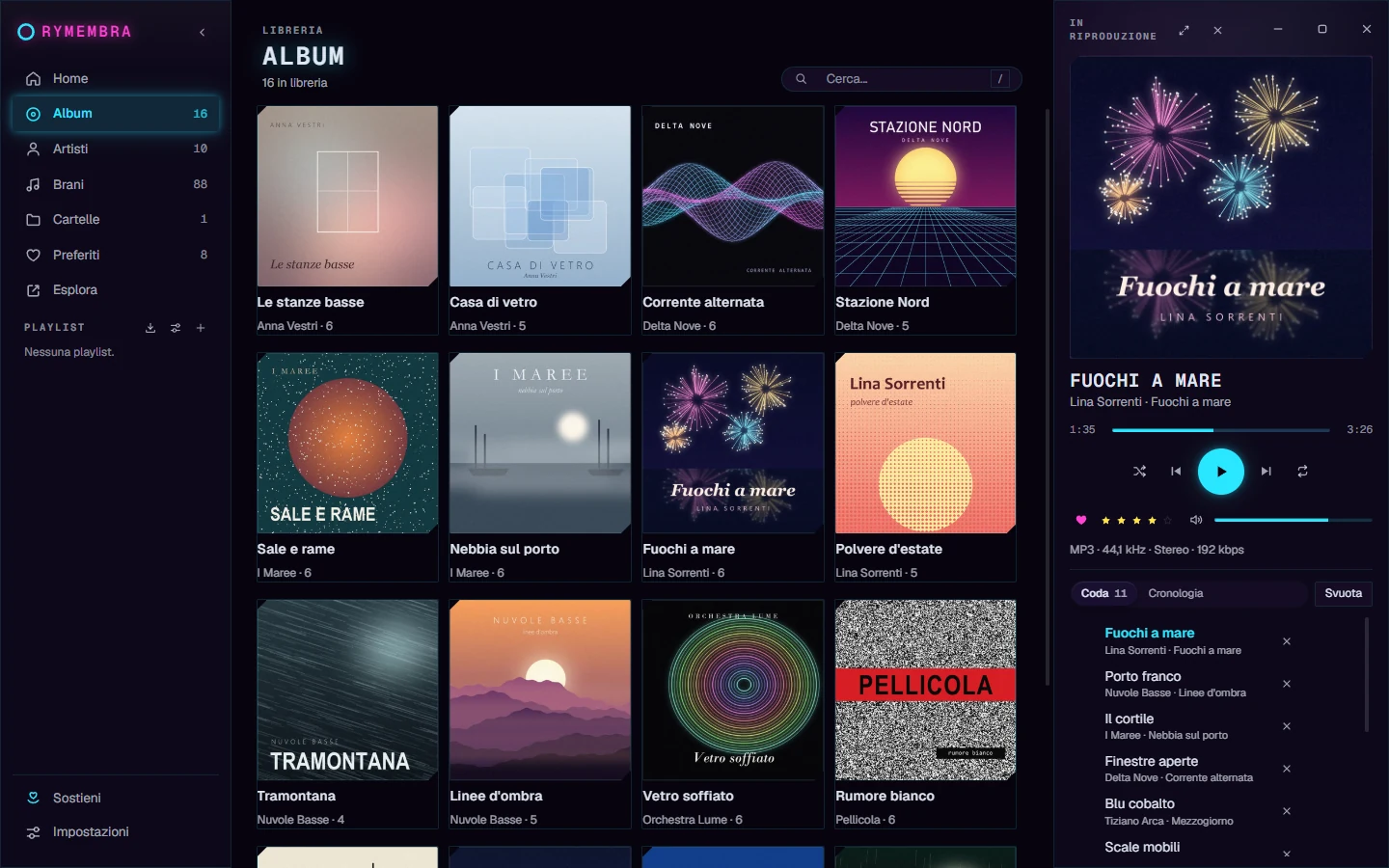Remove Il cortile from the queue
This screenshot has width=1389, height=868.
click(1286, 726)
